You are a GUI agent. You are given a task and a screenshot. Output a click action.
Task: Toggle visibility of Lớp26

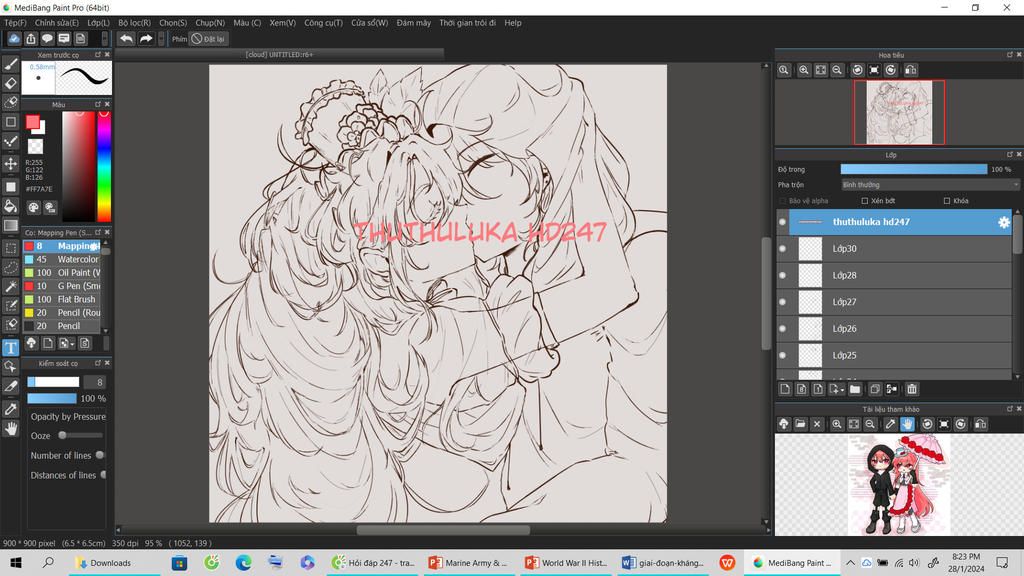pyautogui.click(x=782, y=329)
